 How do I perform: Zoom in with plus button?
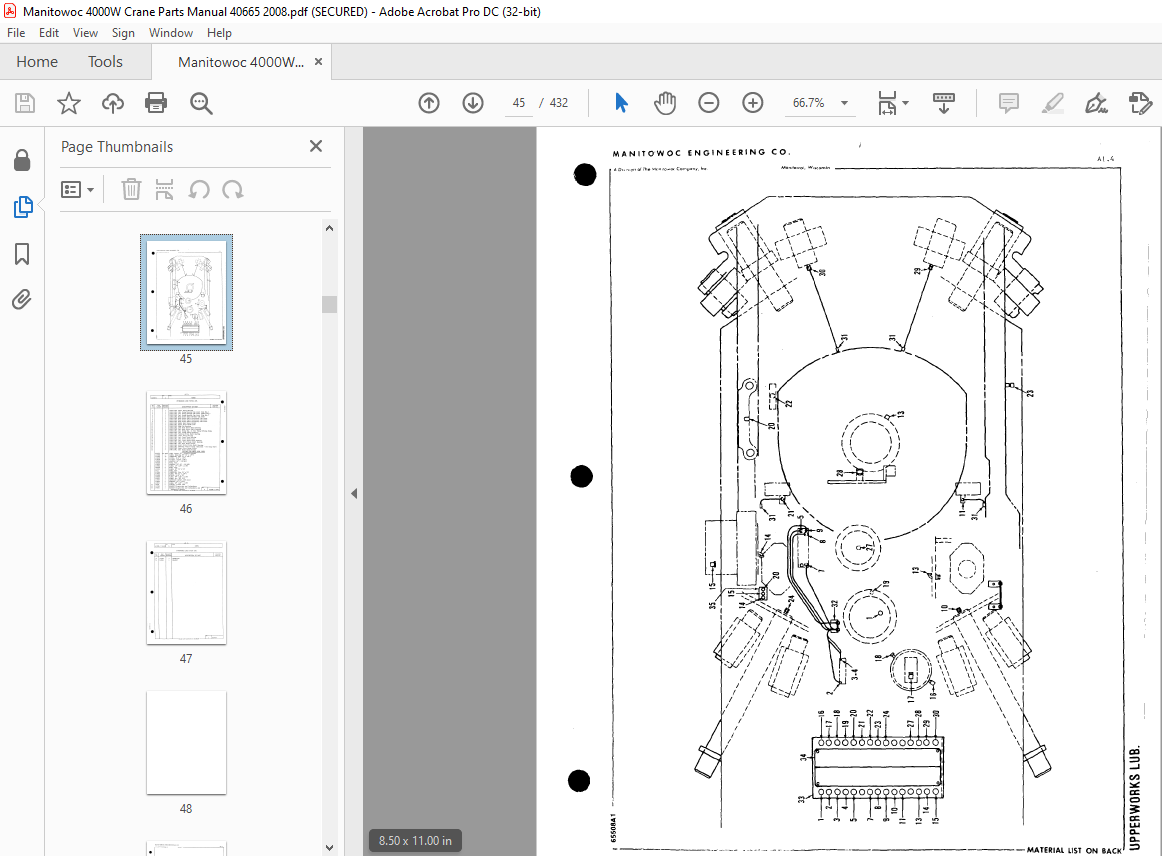click(x=752, y=103)
